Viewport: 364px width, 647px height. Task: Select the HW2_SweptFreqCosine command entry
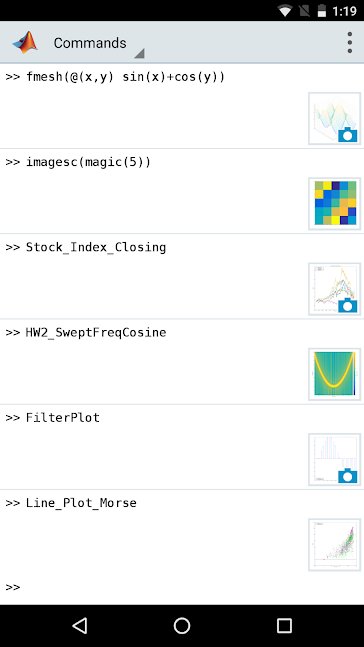tap(96, 333)
